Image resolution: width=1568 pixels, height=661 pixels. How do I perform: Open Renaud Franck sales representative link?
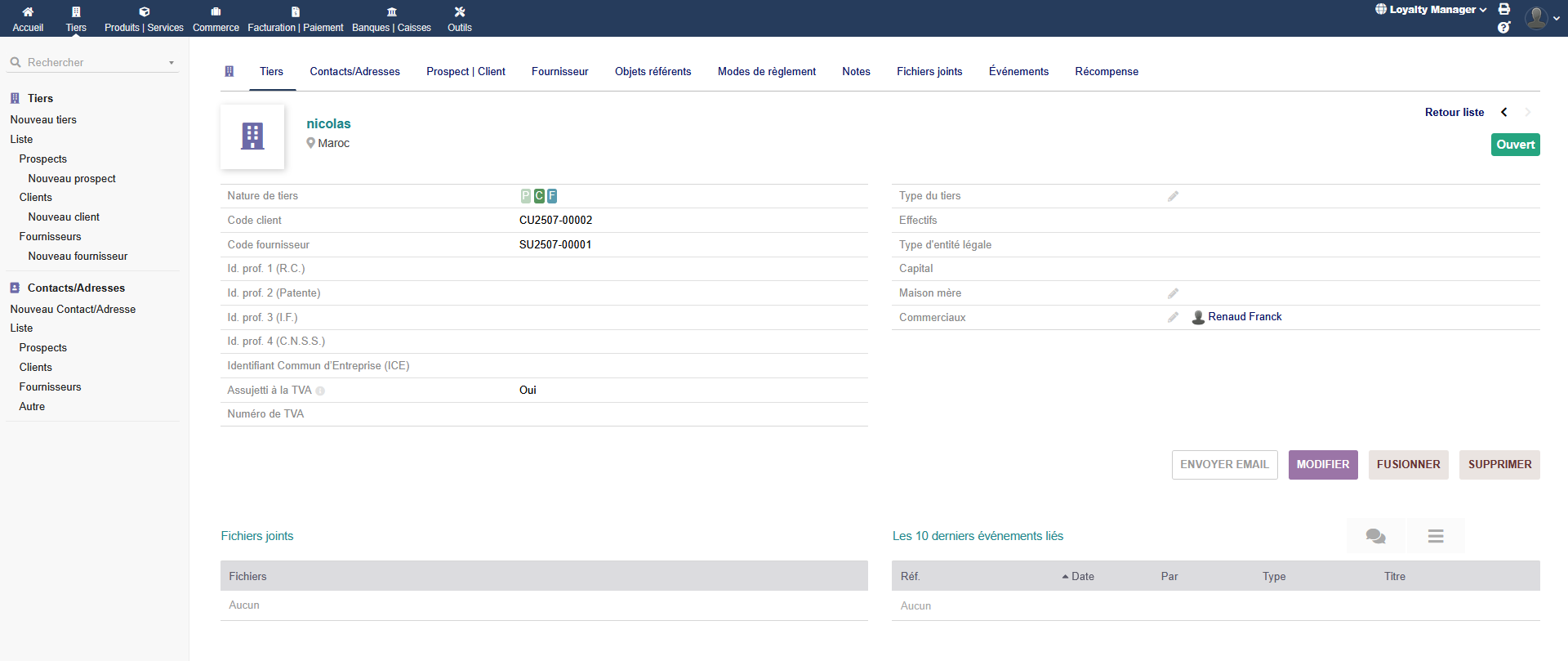coord(1244,317)
